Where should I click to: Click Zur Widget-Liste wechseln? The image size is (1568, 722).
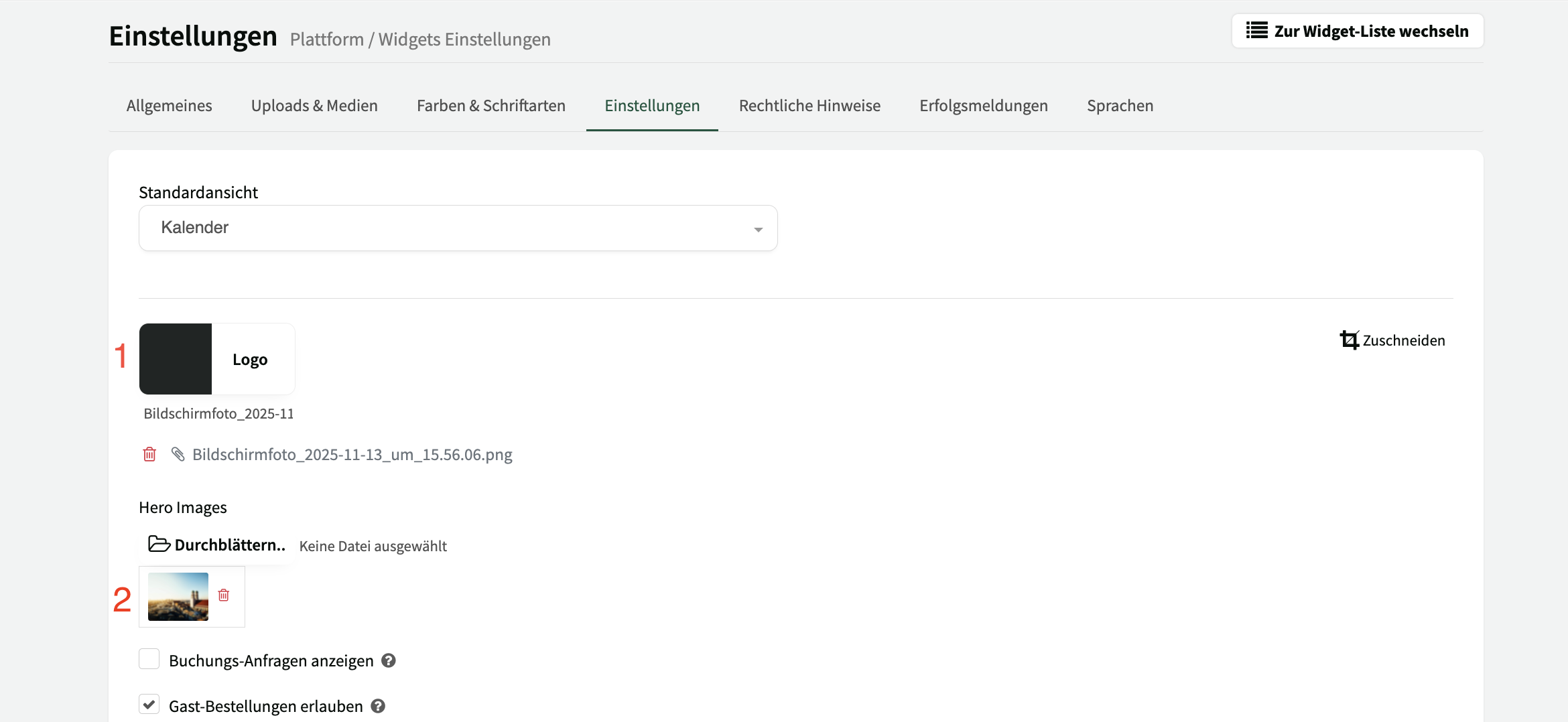[1358, 31]
